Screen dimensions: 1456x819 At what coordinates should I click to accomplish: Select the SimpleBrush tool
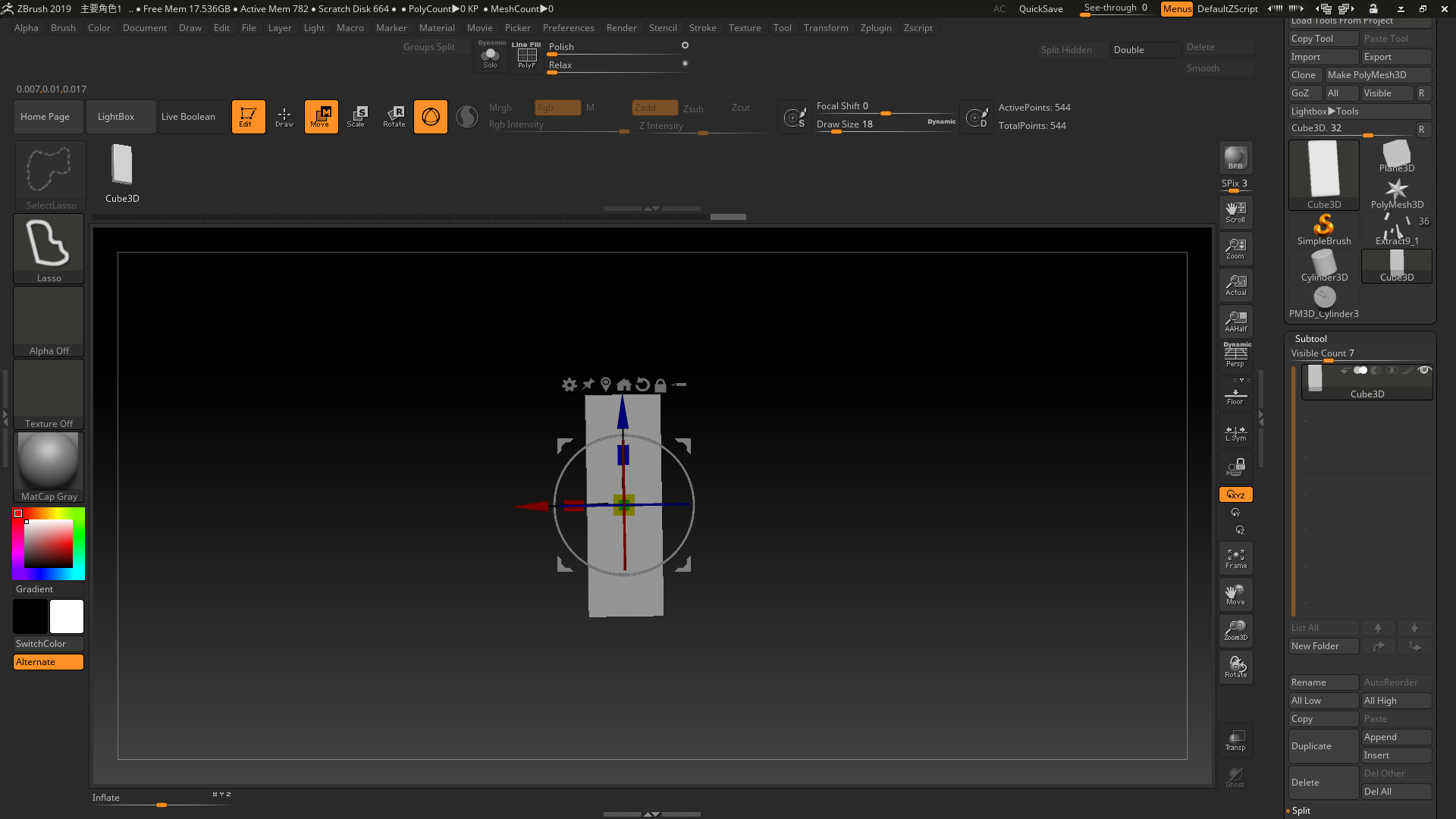pos(1324,230)
